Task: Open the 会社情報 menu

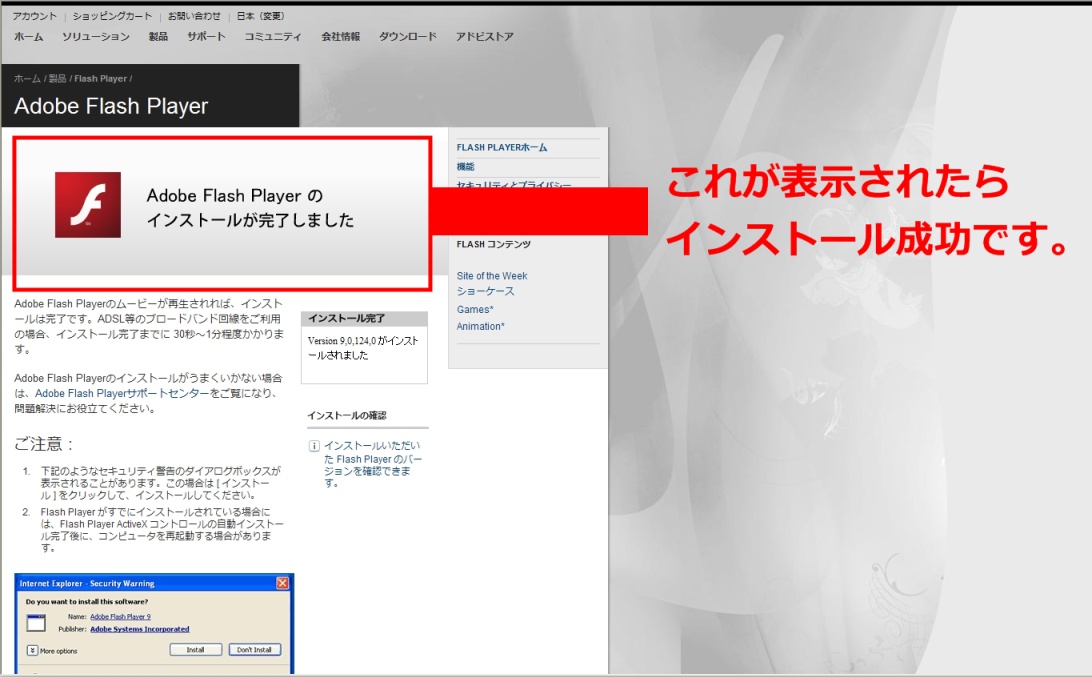Action: 341,37
